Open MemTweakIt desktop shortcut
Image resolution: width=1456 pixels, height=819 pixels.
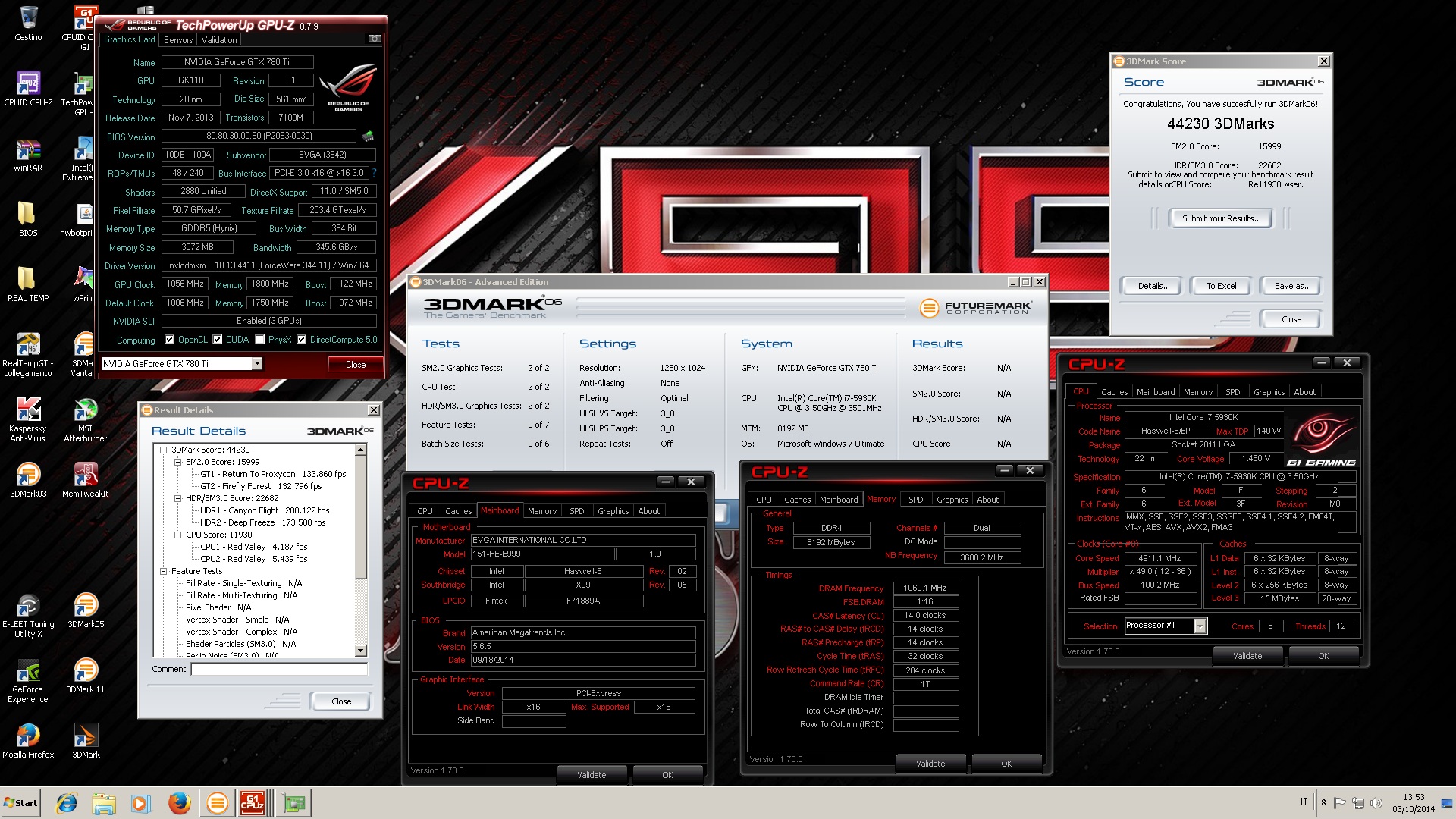[x=86, y=479]
